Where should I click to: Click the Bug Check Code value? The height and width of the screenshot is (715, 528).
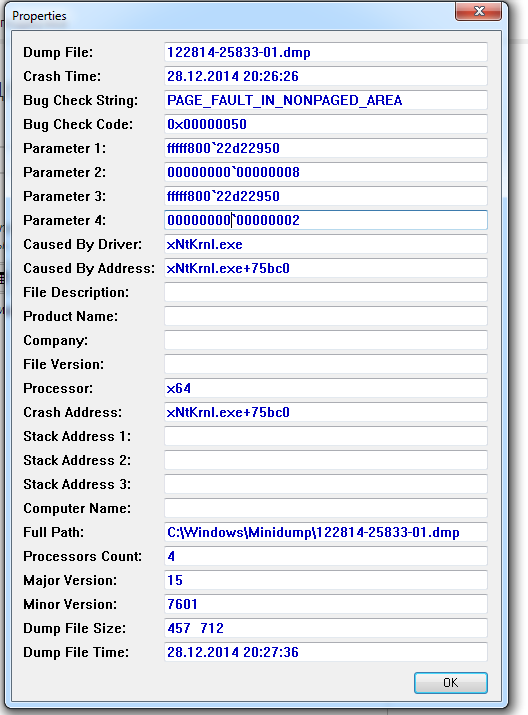pyautogui.click(x=326, y=124)
